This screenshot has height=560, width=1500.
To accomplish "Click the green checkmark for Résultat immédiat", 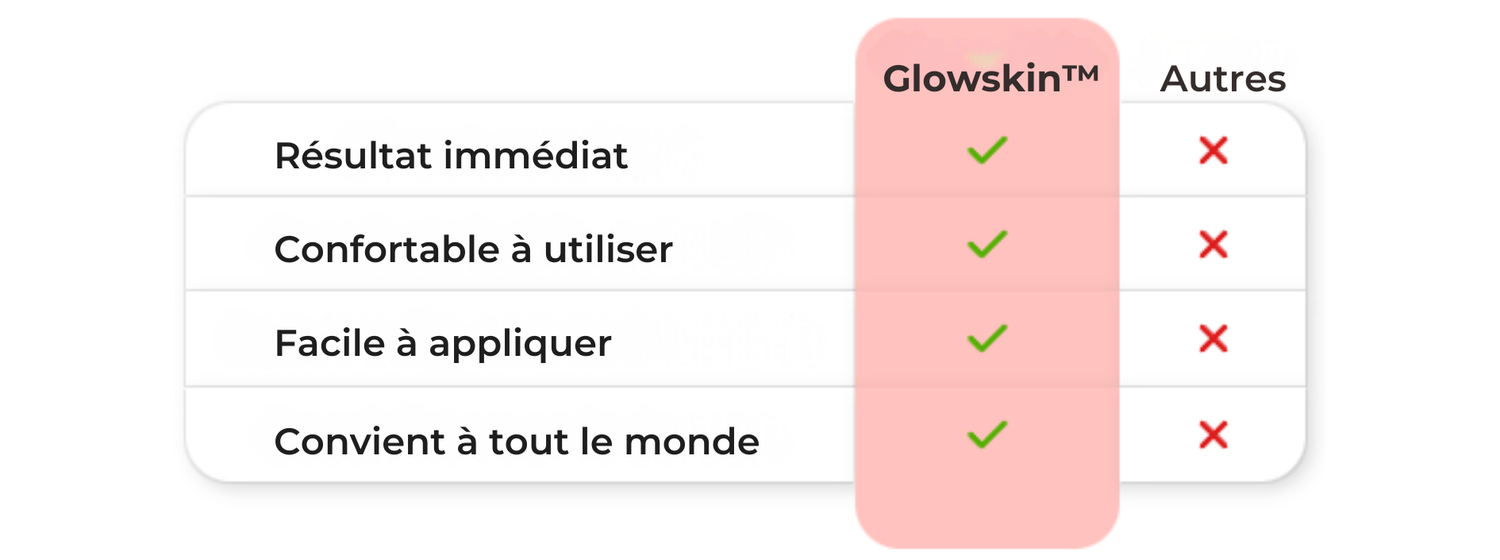I will coord(987,152).
